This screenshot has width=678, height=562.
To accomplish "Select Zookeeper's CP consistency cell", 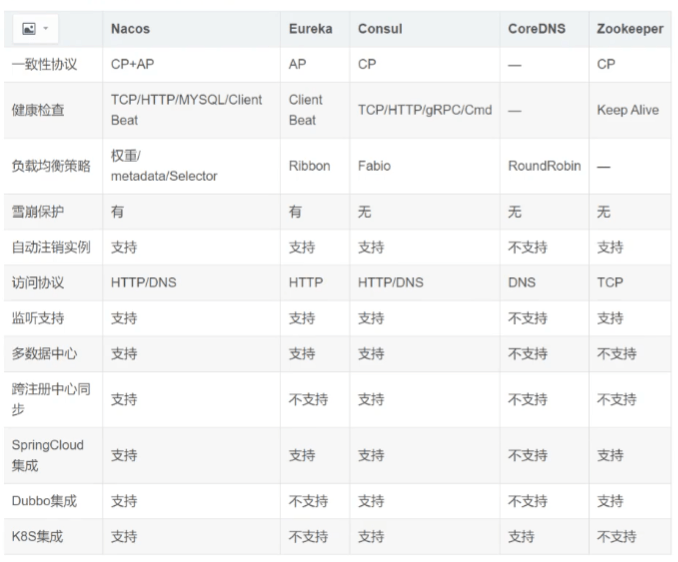I will coord(606,64).
